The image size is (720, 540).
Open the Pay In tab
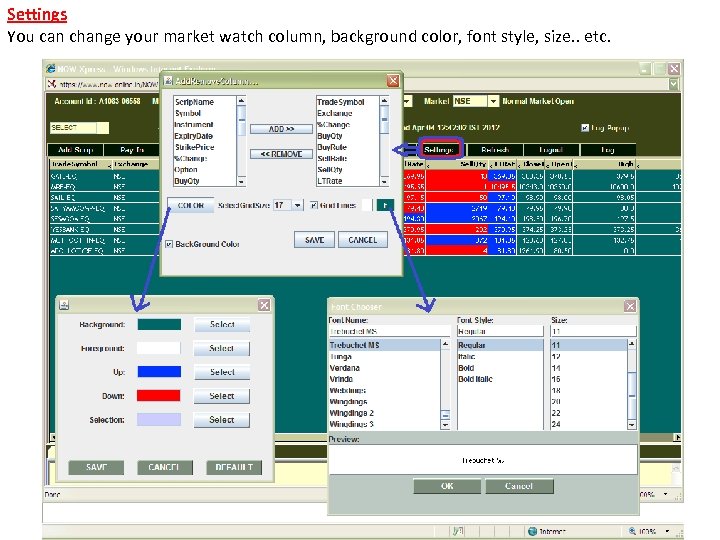(x=132, y=150)
